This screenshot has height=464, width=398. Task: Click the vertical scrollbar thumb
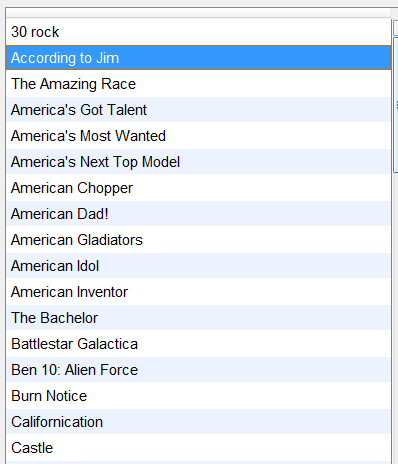(396, 105)
